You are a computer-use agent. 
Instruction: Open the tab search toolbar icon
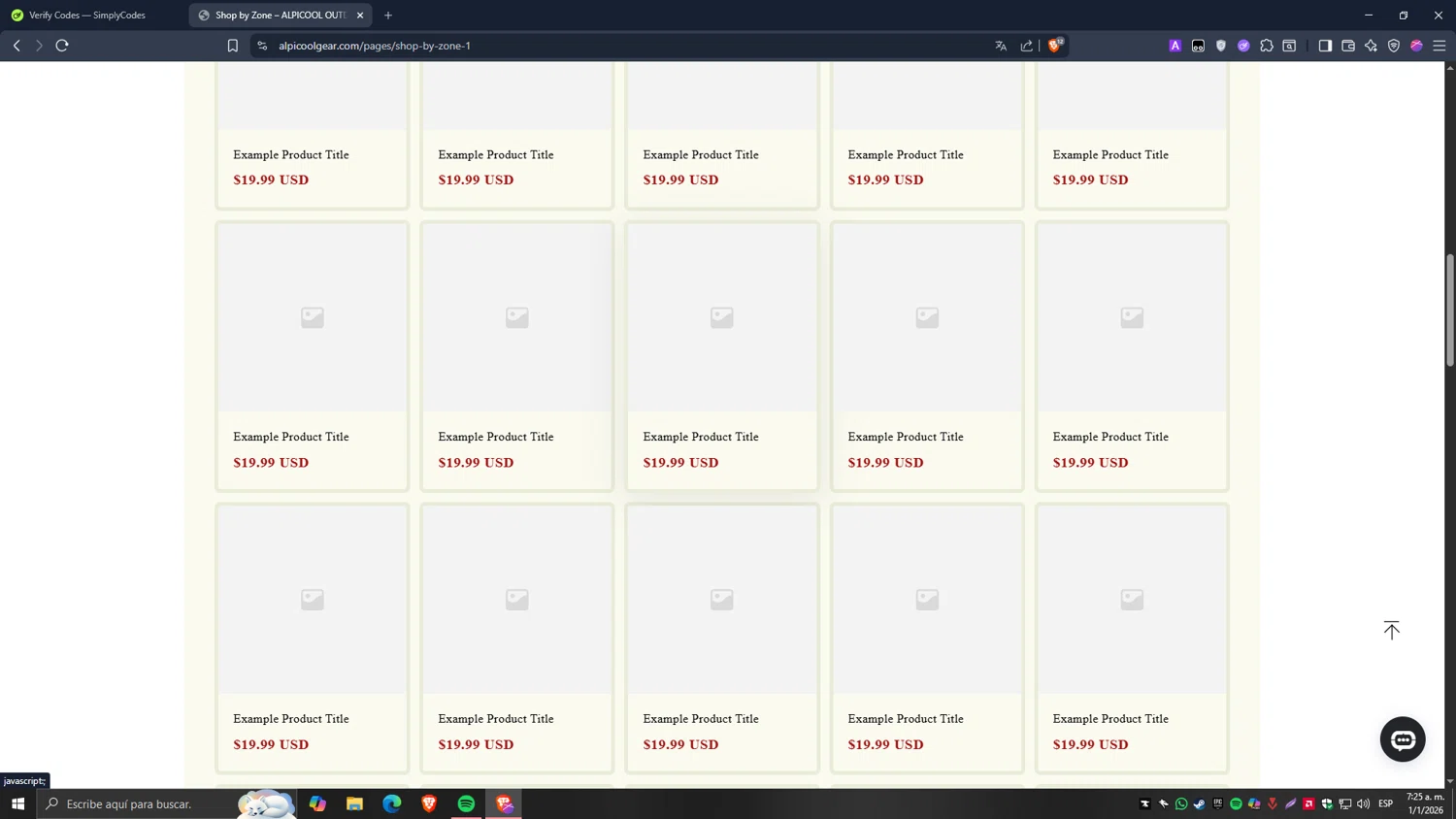1290,46
